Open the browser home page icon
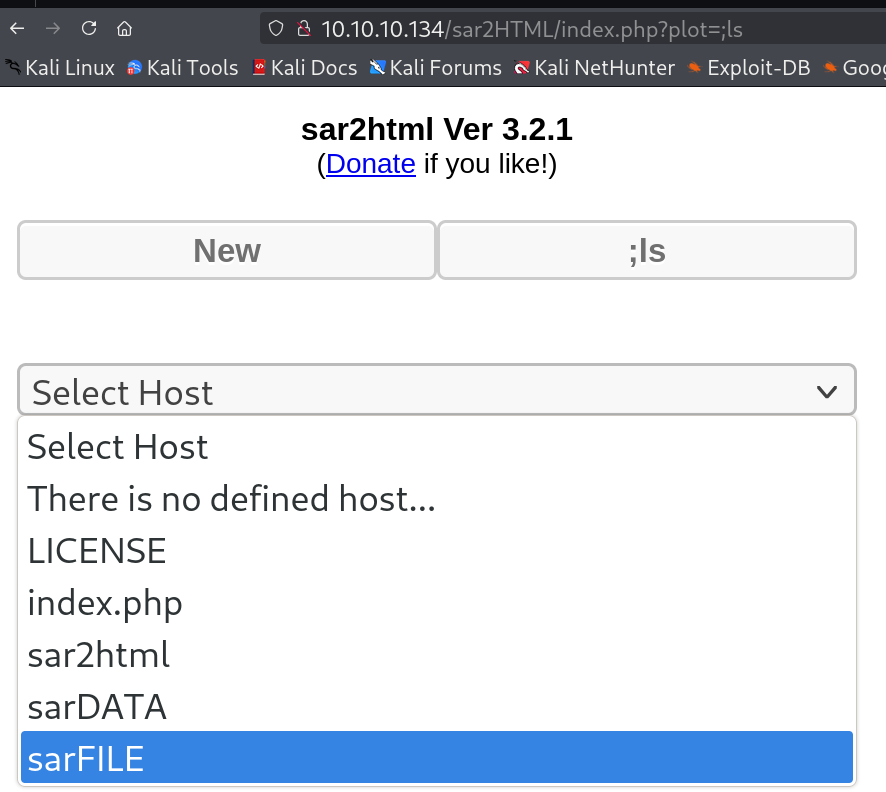 pyautogui.click(x=124, y=28)
